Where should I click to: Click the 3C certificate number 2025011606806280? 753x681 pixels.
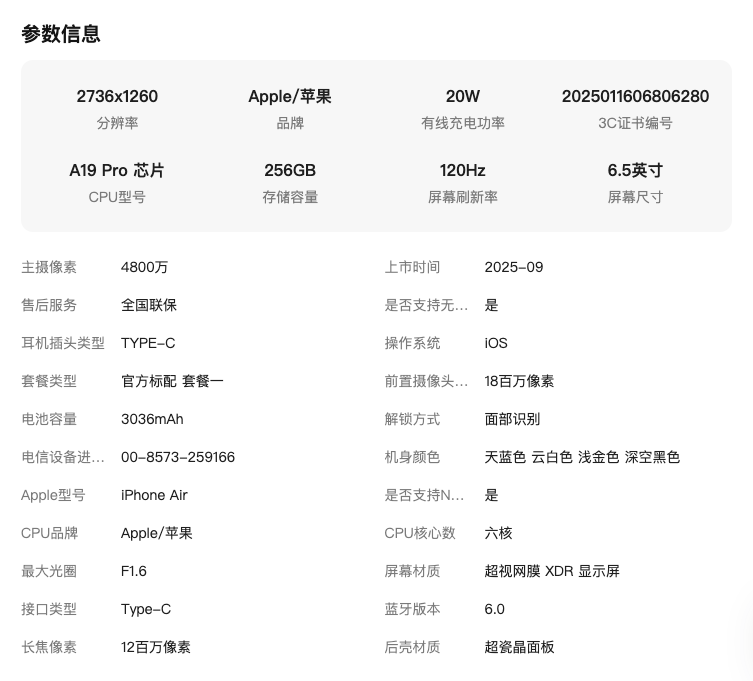tap(635, 97)
